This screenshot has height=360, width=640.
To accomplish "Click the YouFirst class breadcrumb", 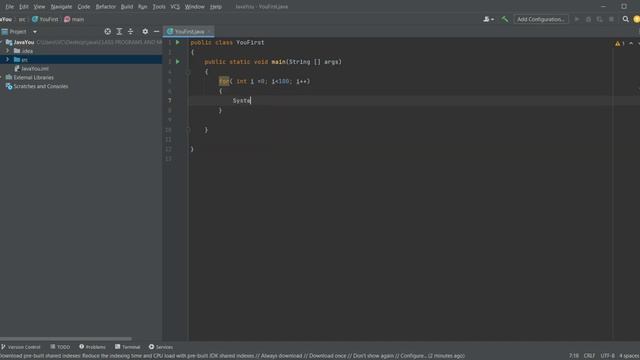I will (45, 19).
